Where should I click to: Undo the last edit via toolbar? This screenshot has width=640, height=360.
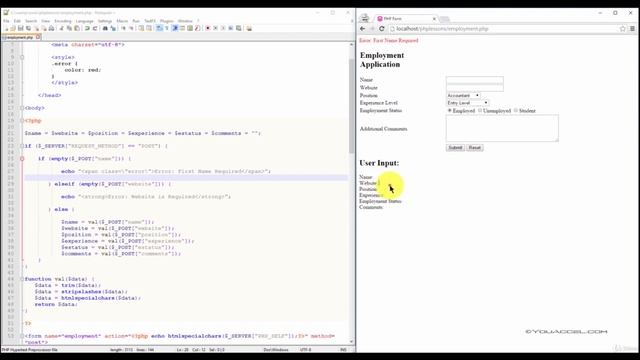(x=87, y=28)
